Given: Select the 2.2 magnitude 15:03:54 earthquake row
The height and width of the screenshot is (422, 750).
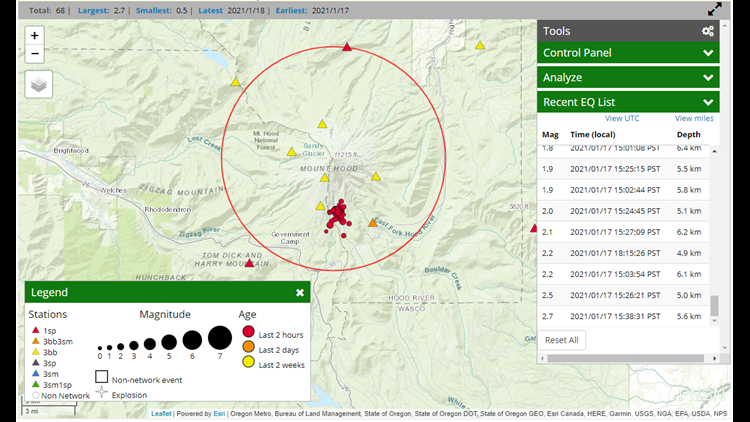Looking at the screenshot, I should click(x=623, y=274).
